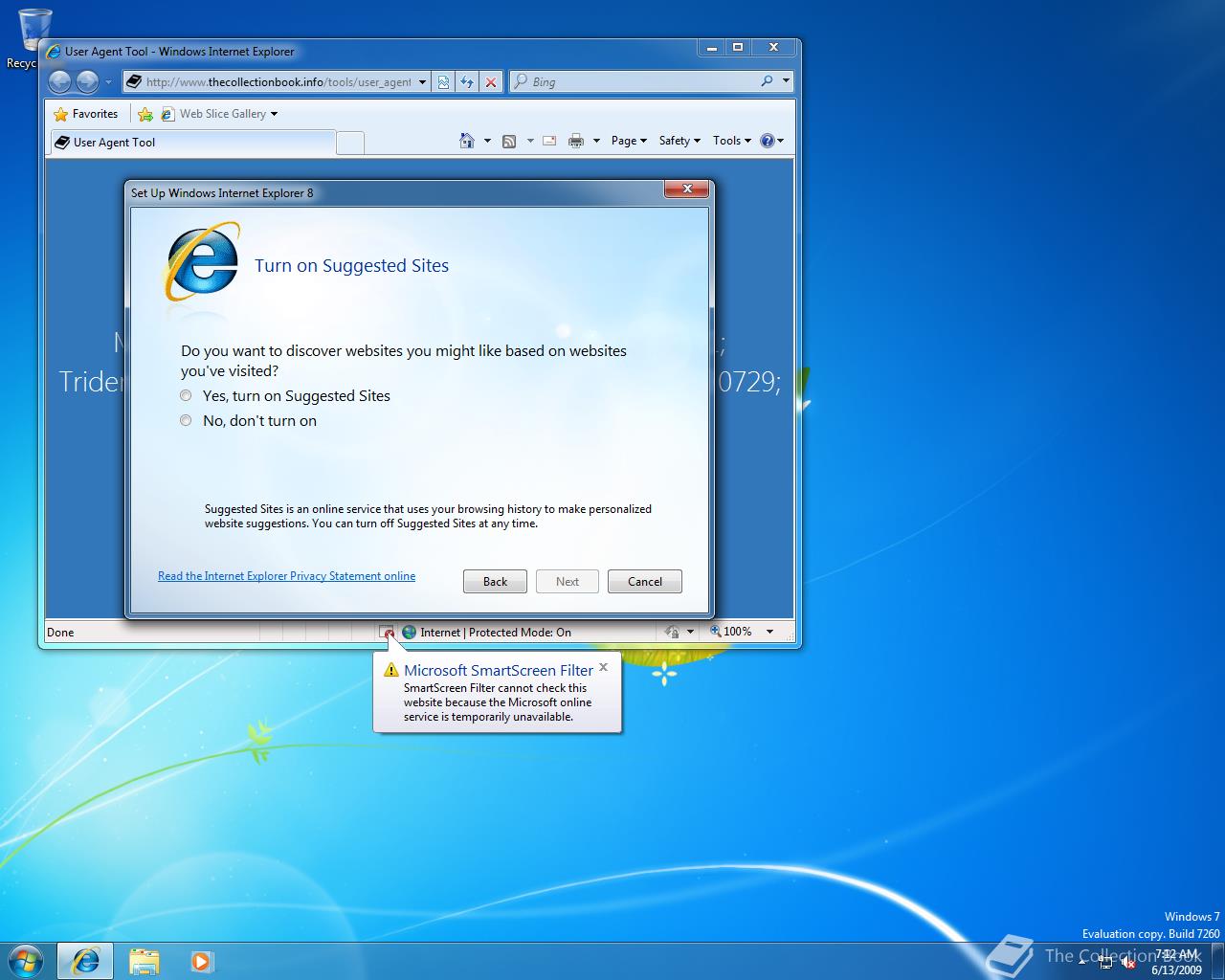Click the taskbar date and time
This screenshot has height=980, width=1225.
tap(1176, 962)
